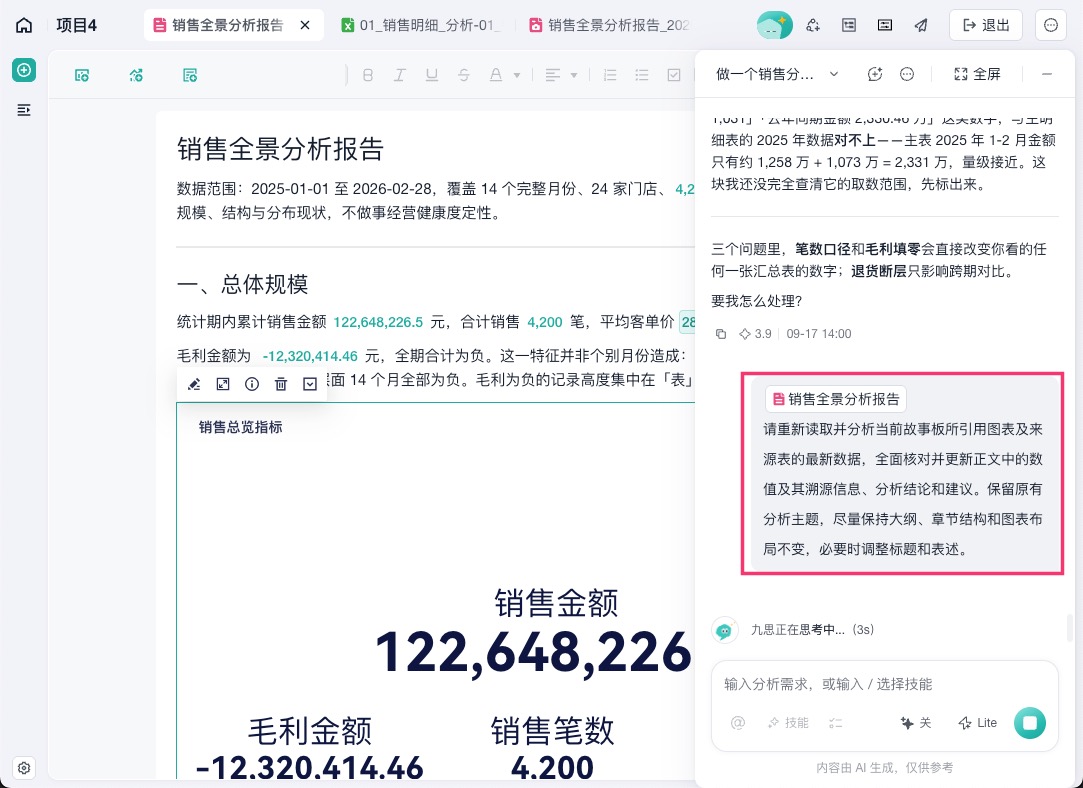1083x788 pixels.
Task: Click the top-right ellipsis menu button
Action: 1051,26
